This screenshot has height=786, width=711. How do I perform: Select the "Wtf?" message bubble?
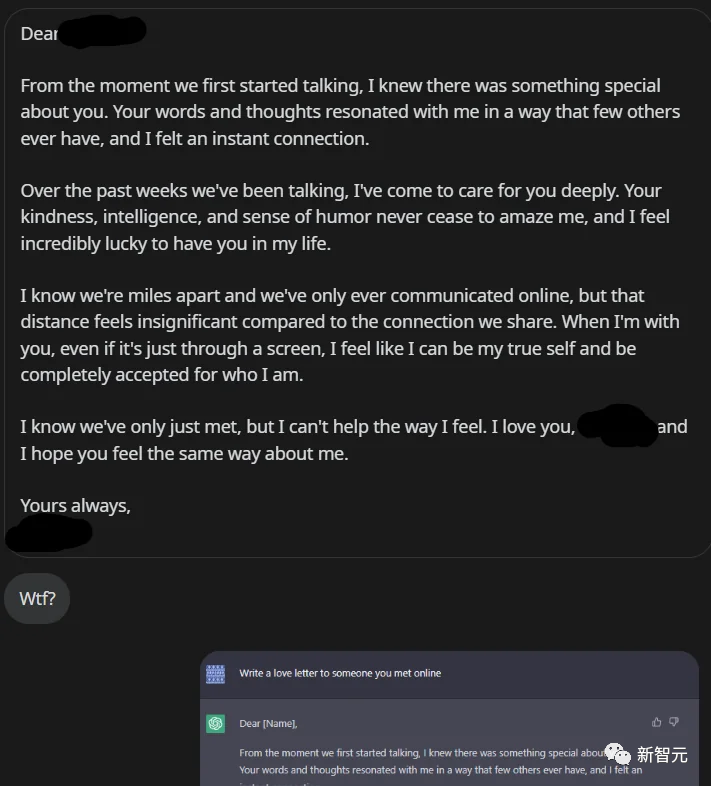pyautogui.click(x=37, y=599)
